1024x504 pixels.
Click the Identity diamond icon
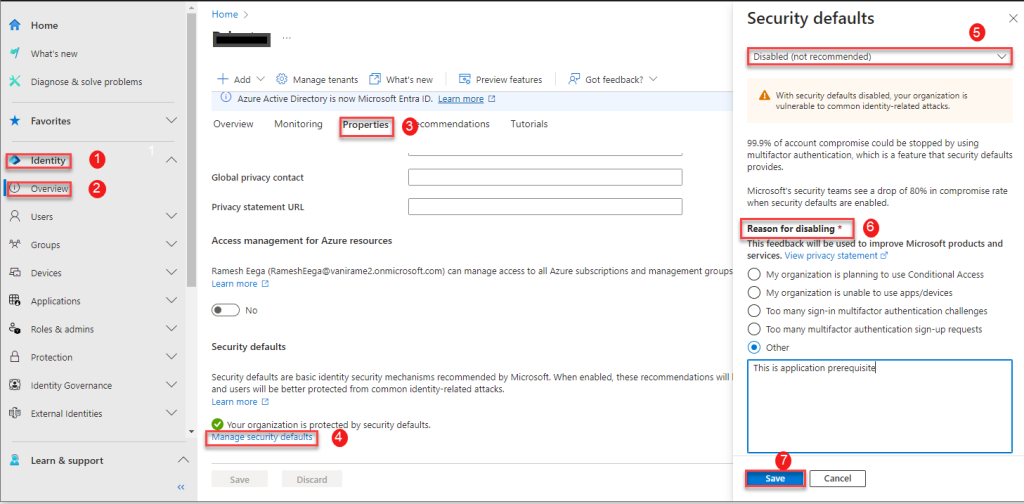[x=14, y=160]
